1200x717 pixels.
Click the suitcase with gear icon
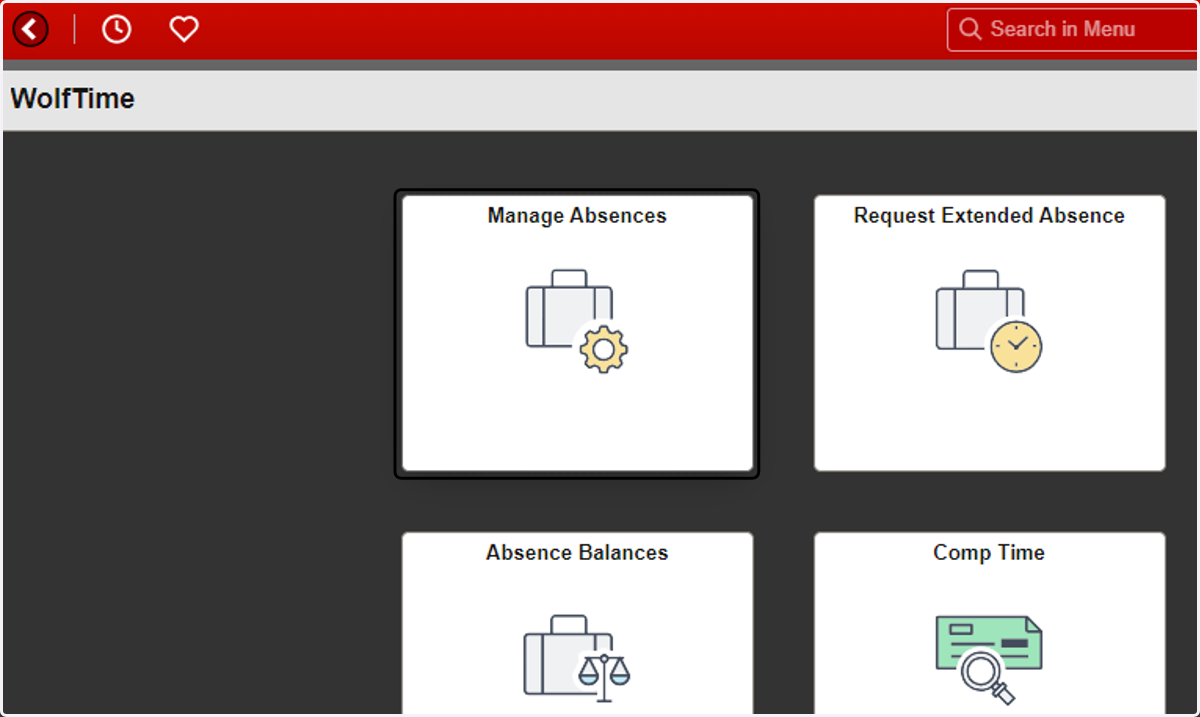(x=577, y=321)
